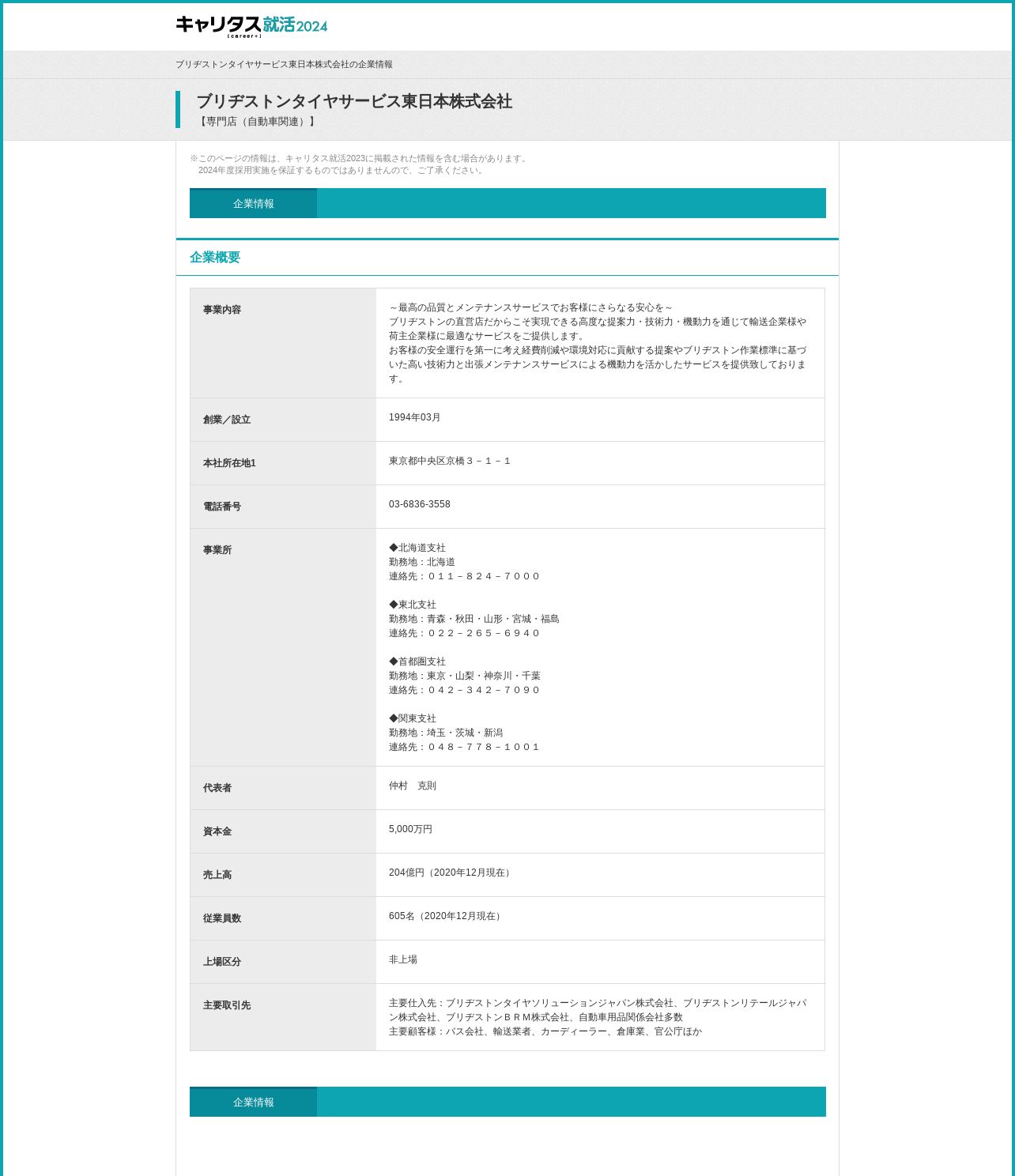Click 勤務地：青森・秋田・山形・宮城・福島
This screenshot has width=1015, height=1176.
(x=474, y=619)
